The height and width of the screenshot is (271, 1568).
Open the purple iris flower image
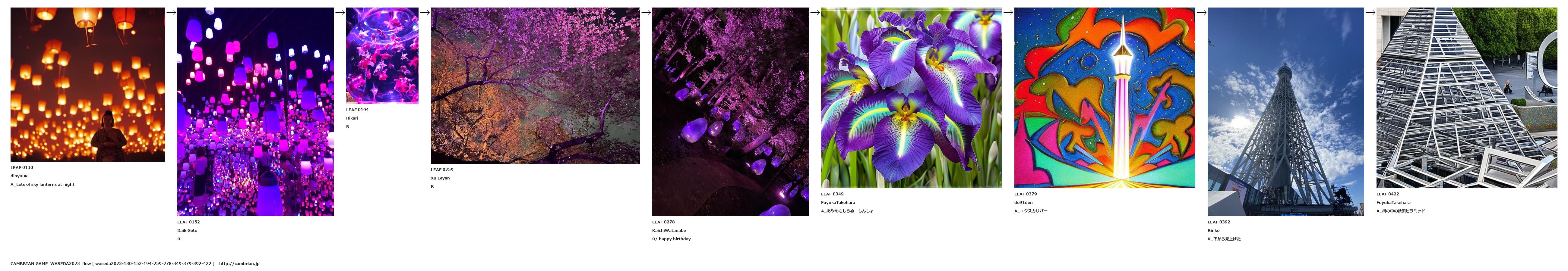pos(911,98)
